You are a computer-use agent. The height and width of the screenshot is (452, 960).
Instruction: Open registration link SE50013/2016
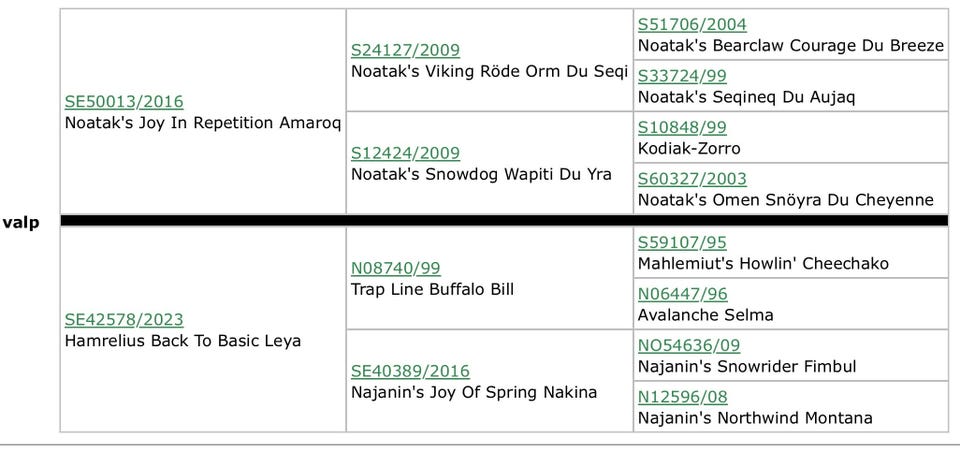124,101
